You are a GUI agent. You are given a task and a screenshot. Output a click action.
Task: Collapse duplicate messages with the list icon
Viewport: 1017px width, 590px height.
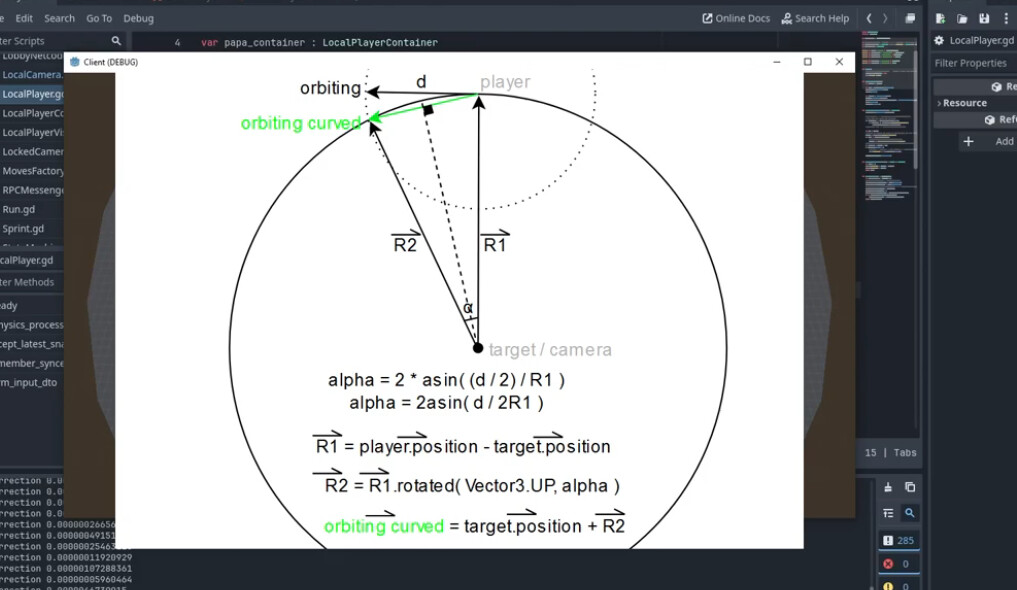click(888, 513)
